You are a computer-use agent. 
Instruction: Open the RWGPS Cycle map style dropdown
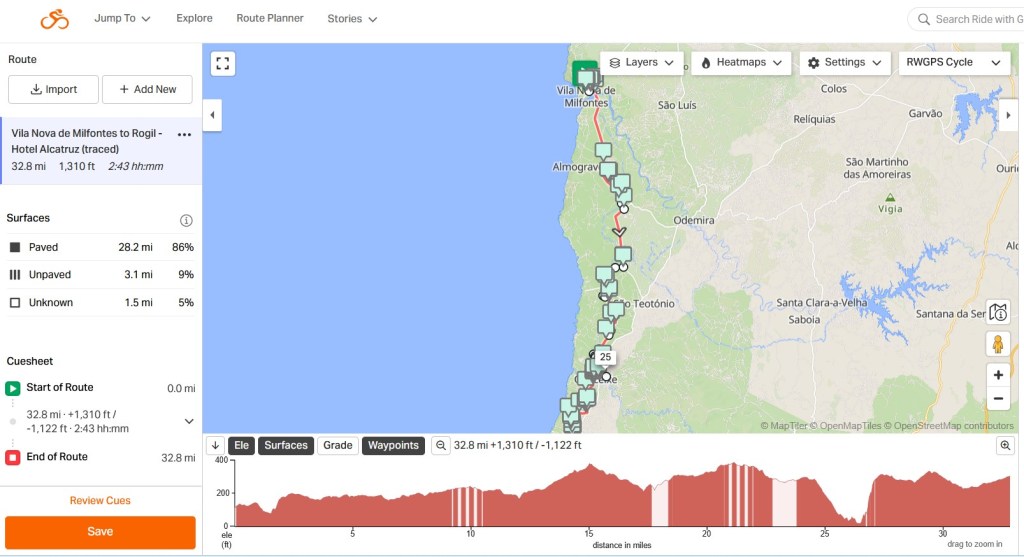[953, 63]
